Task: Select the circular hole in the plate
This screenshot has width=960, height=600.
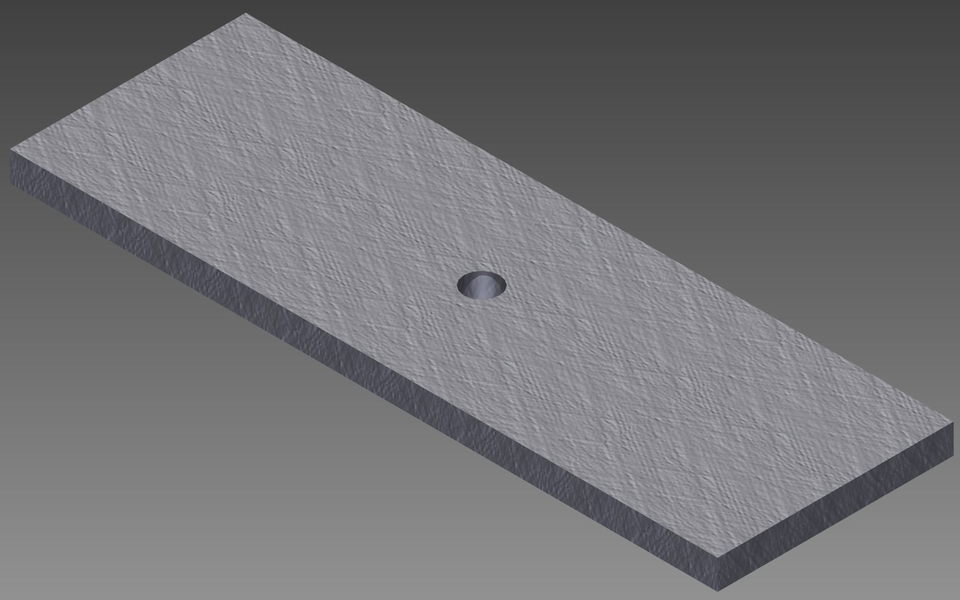Action: [x=482, y=285]
